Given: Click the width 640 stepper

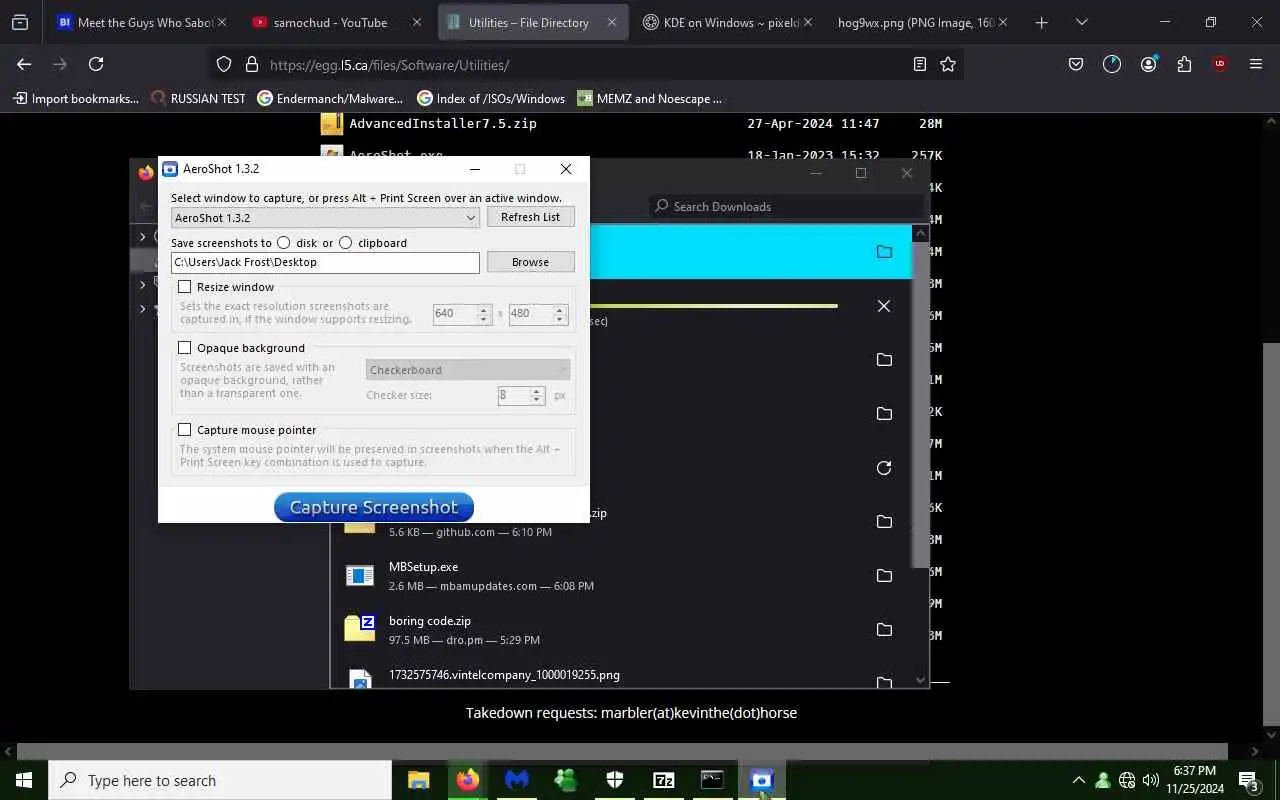Looking at the screenshot, I should pos(484,314).
